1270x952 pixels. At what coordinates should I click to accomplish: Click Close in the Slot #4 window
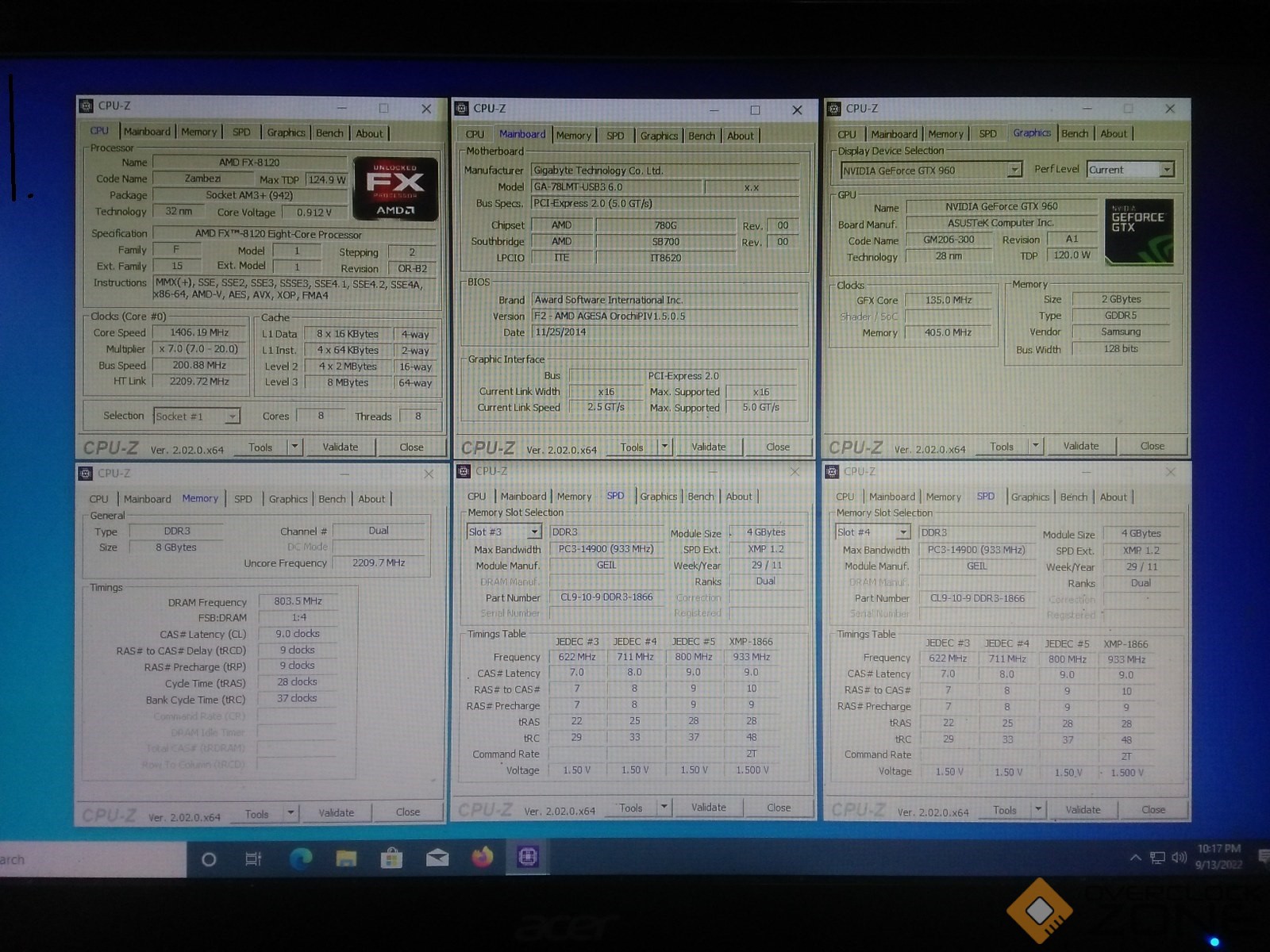(1153, 809)
